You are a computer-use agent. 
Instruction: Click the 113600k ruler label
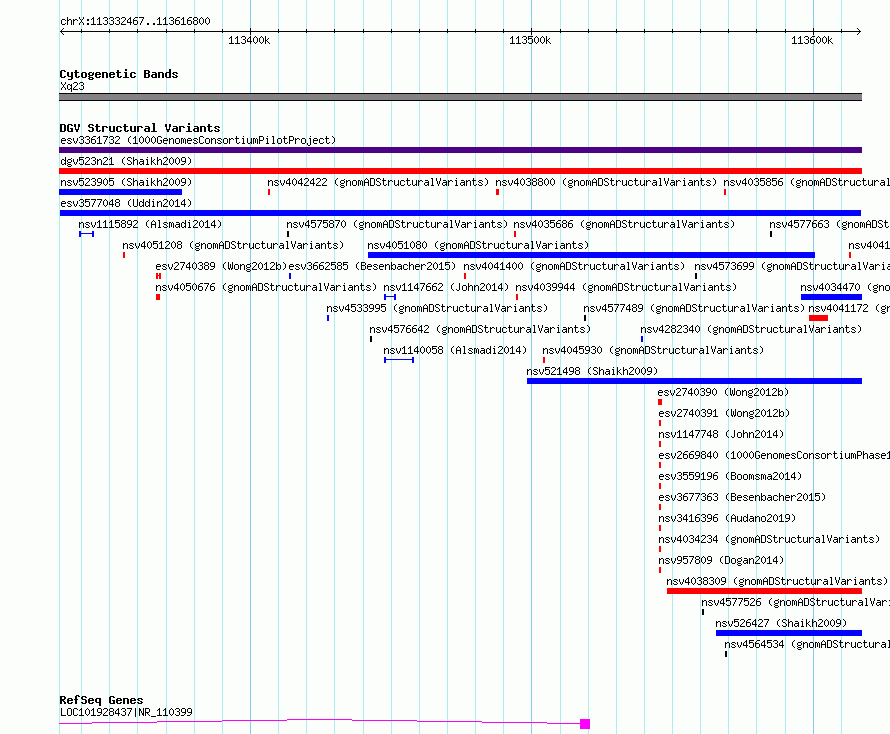tap(812, 40)
